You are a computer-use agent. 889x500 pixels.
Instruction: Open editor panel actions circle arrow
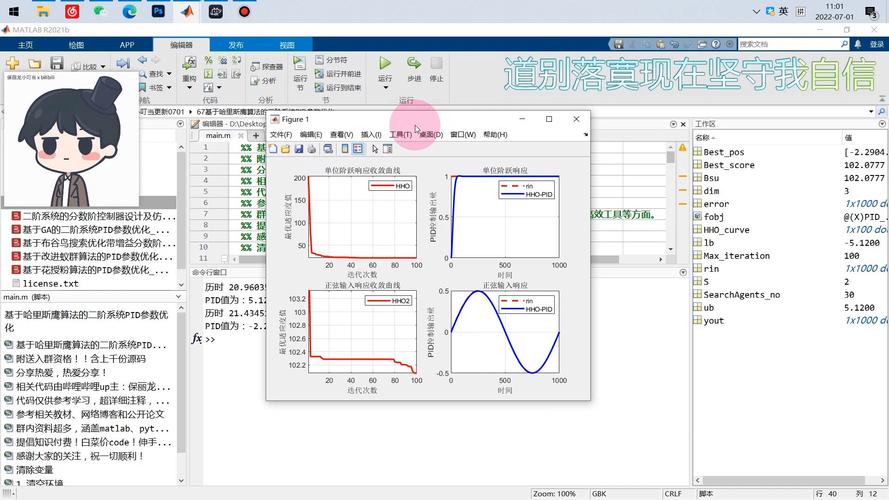click(x=674, y=124)
